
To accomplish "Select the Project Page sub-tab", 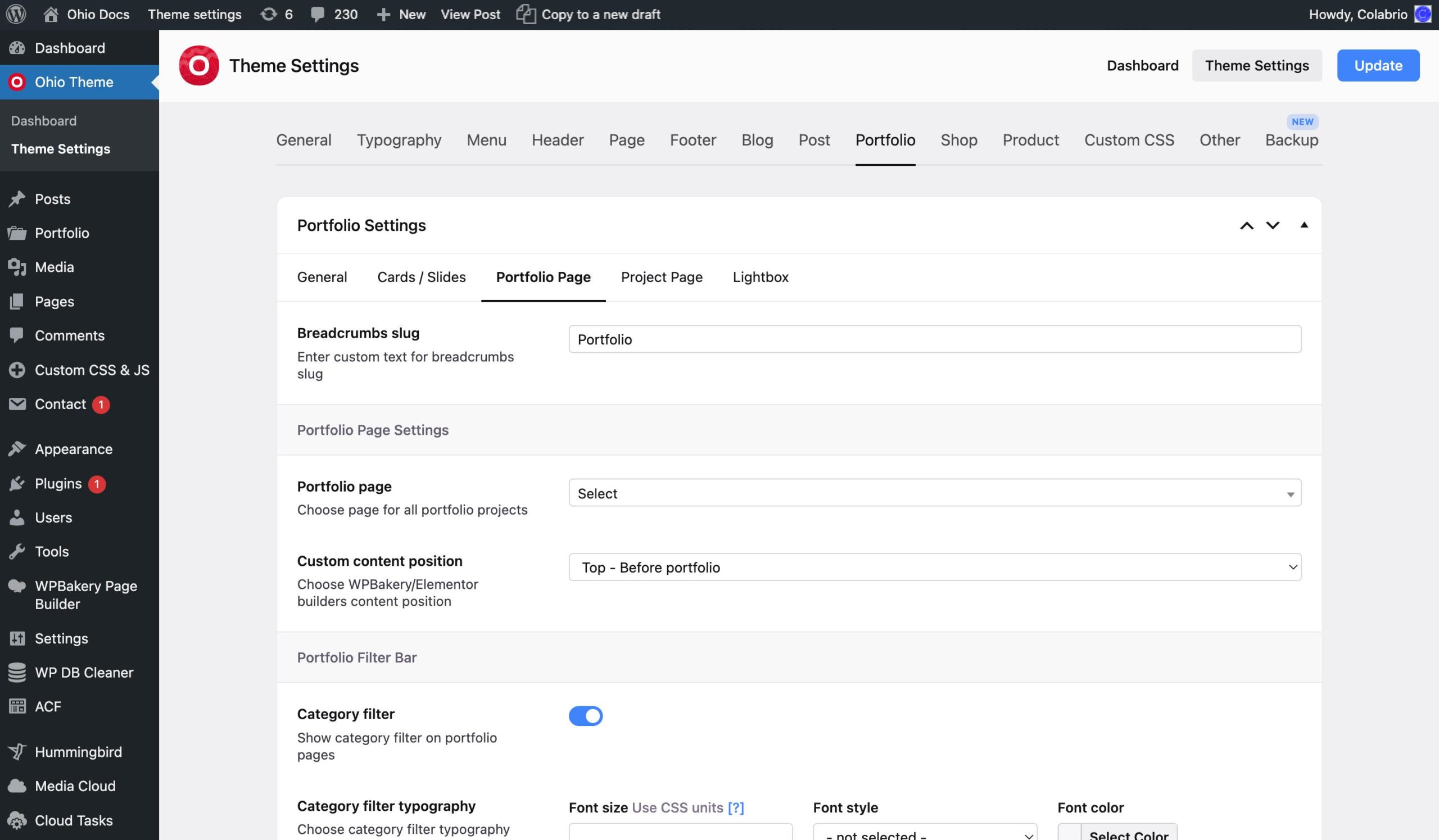I will [662, 278].
